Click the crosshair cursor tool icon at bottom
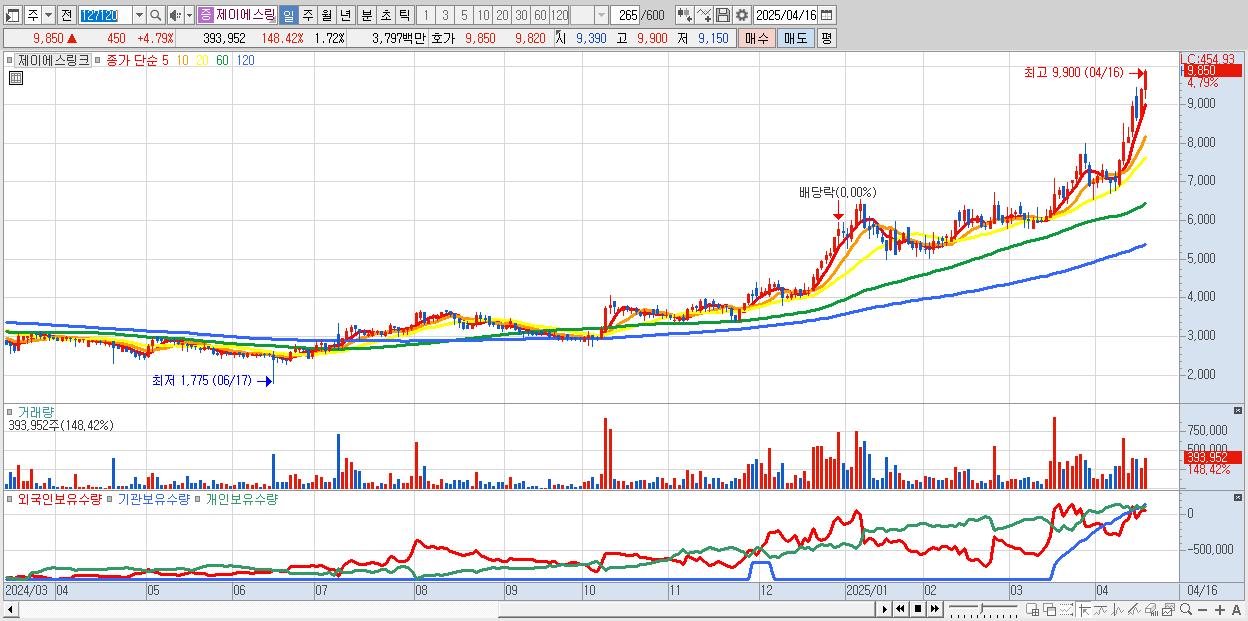Image resolution: width=1248 pixels, height=621 pixels. tap(1084, 610)
